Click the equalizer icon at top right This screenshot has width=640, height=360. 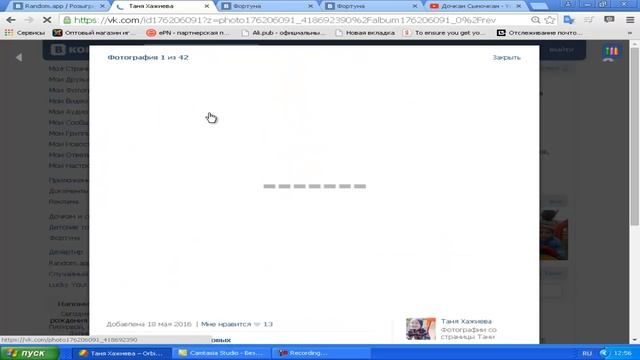click(611, 52)
